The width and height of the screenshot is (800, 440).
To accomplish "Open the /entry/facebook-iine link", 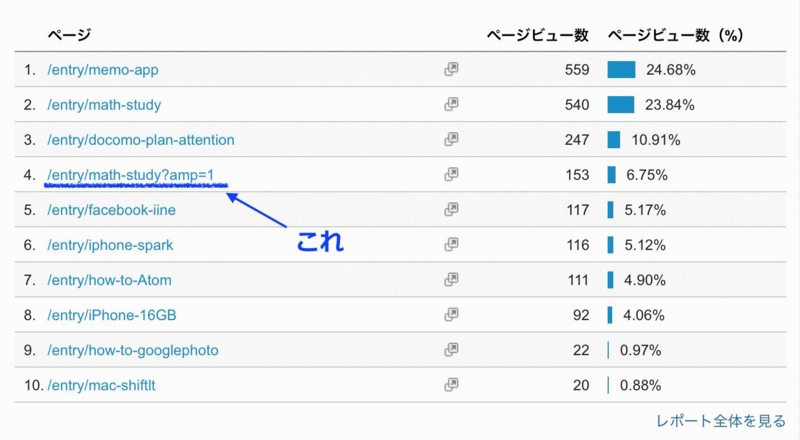I will tap(111, 210).
